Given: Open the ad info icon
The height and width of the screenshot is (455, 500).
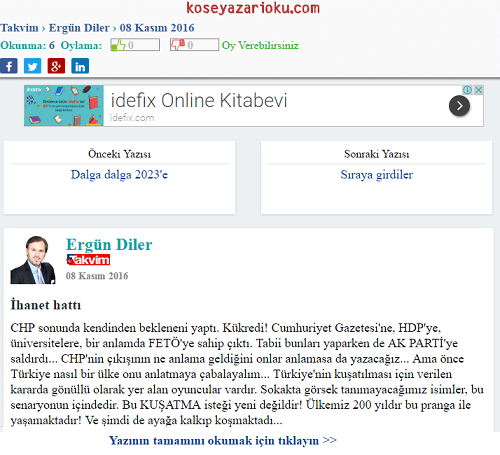Looking at the screenshot, I should point(468,90).
